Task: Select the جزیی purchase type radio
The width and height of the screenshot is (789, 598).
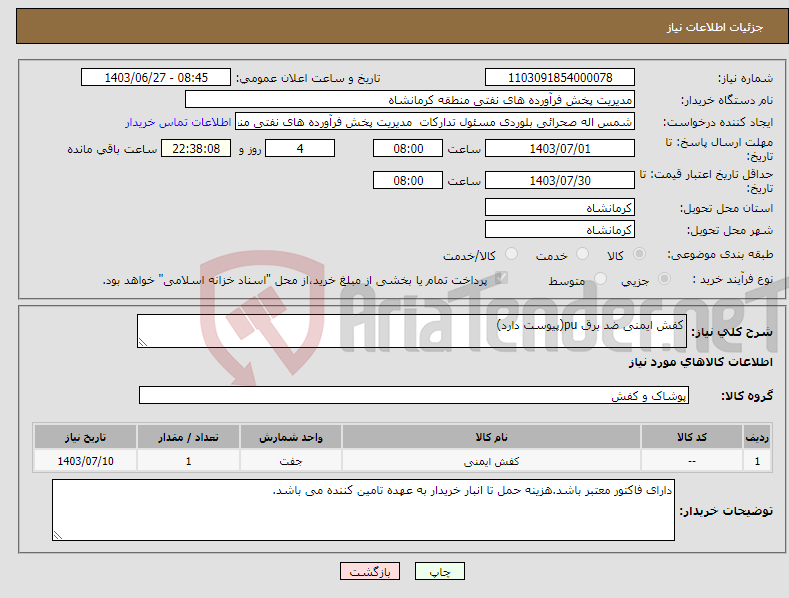Action: (664, 278)
